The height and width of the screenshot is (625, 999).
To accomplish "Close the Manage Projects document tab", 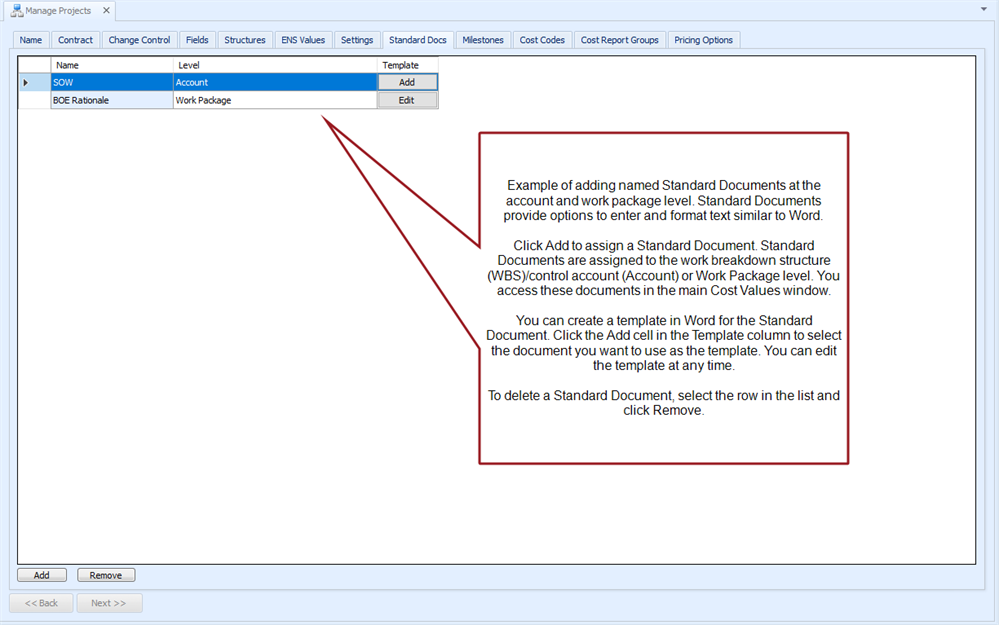I will [106, 11].
